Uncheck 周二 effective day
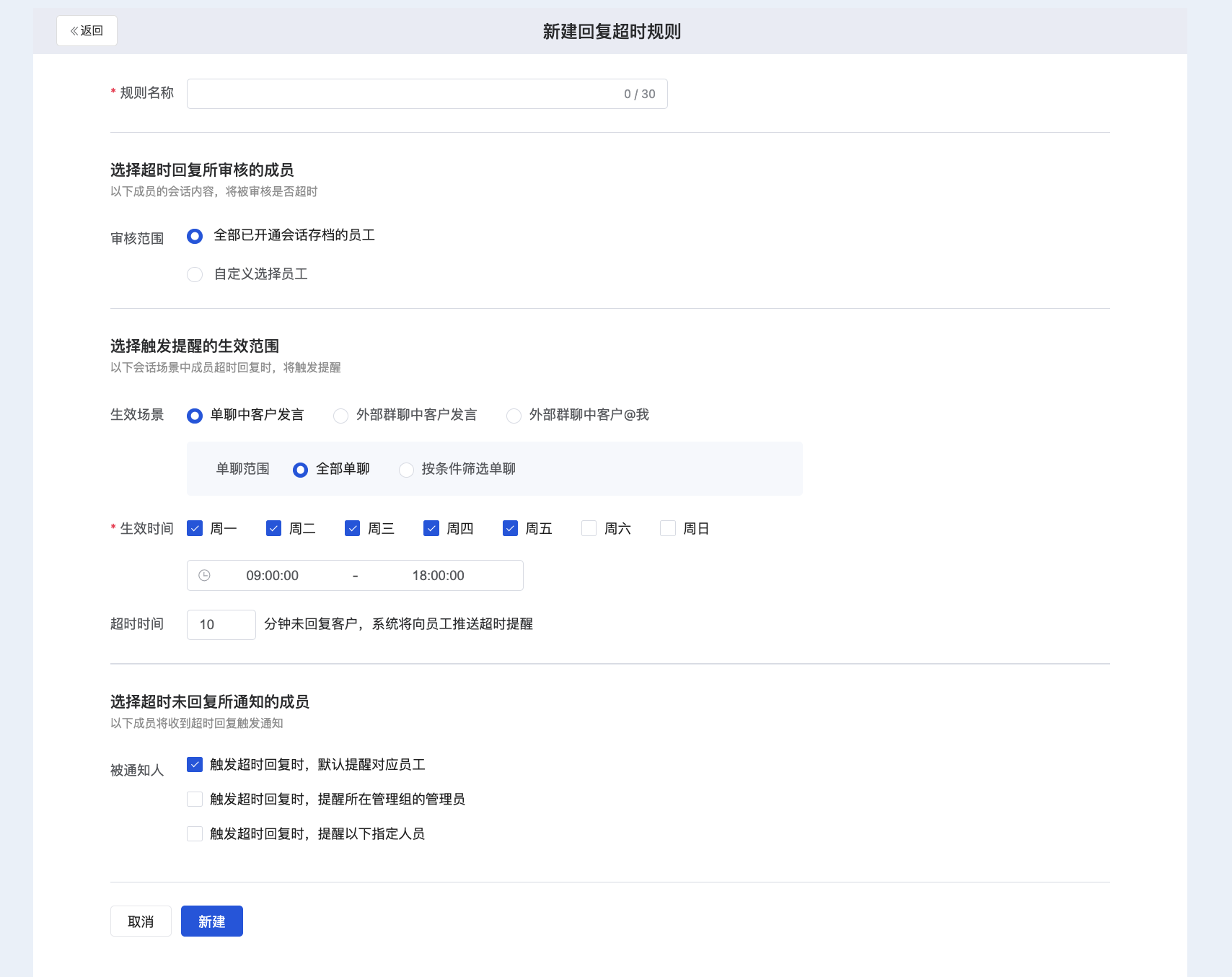This screenshot has height=977, width=1232. (273, 528)
